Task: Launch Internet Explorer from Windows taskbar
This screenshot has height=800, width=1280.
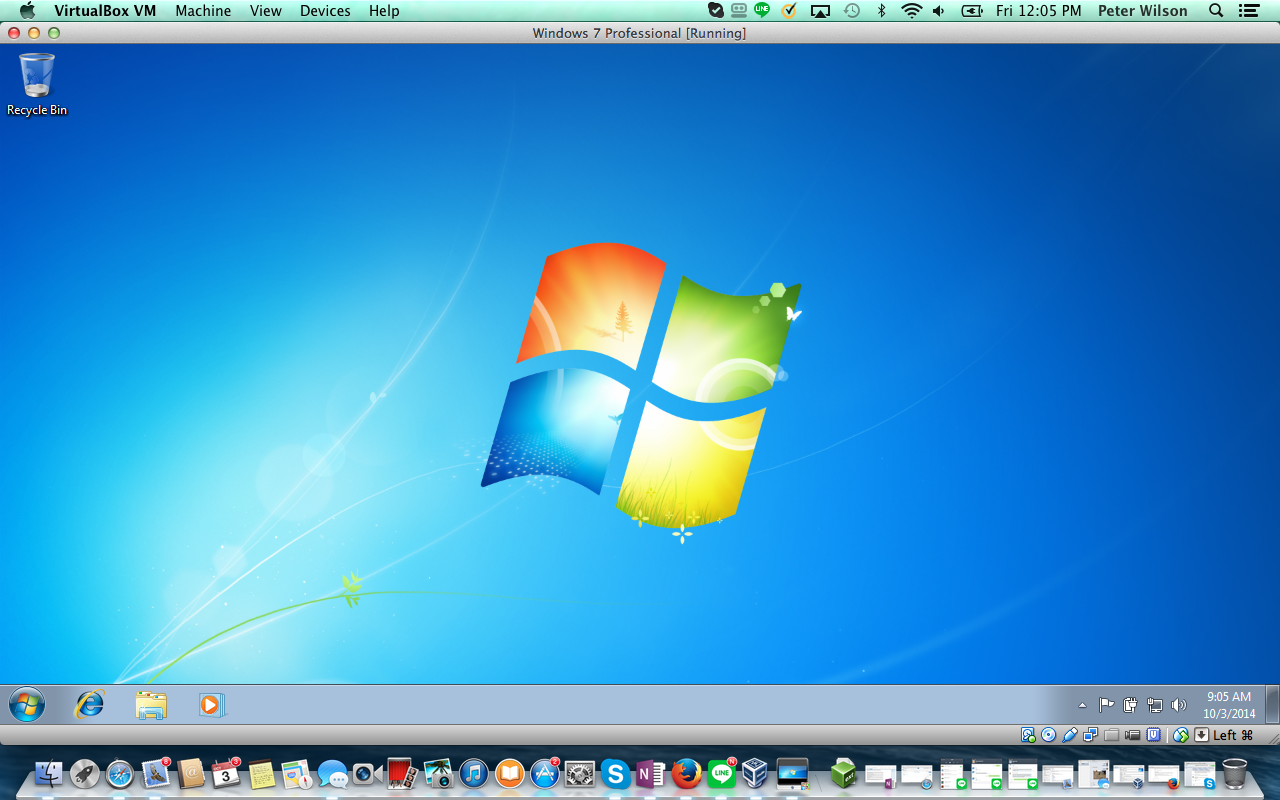Action: coord(90,705)
